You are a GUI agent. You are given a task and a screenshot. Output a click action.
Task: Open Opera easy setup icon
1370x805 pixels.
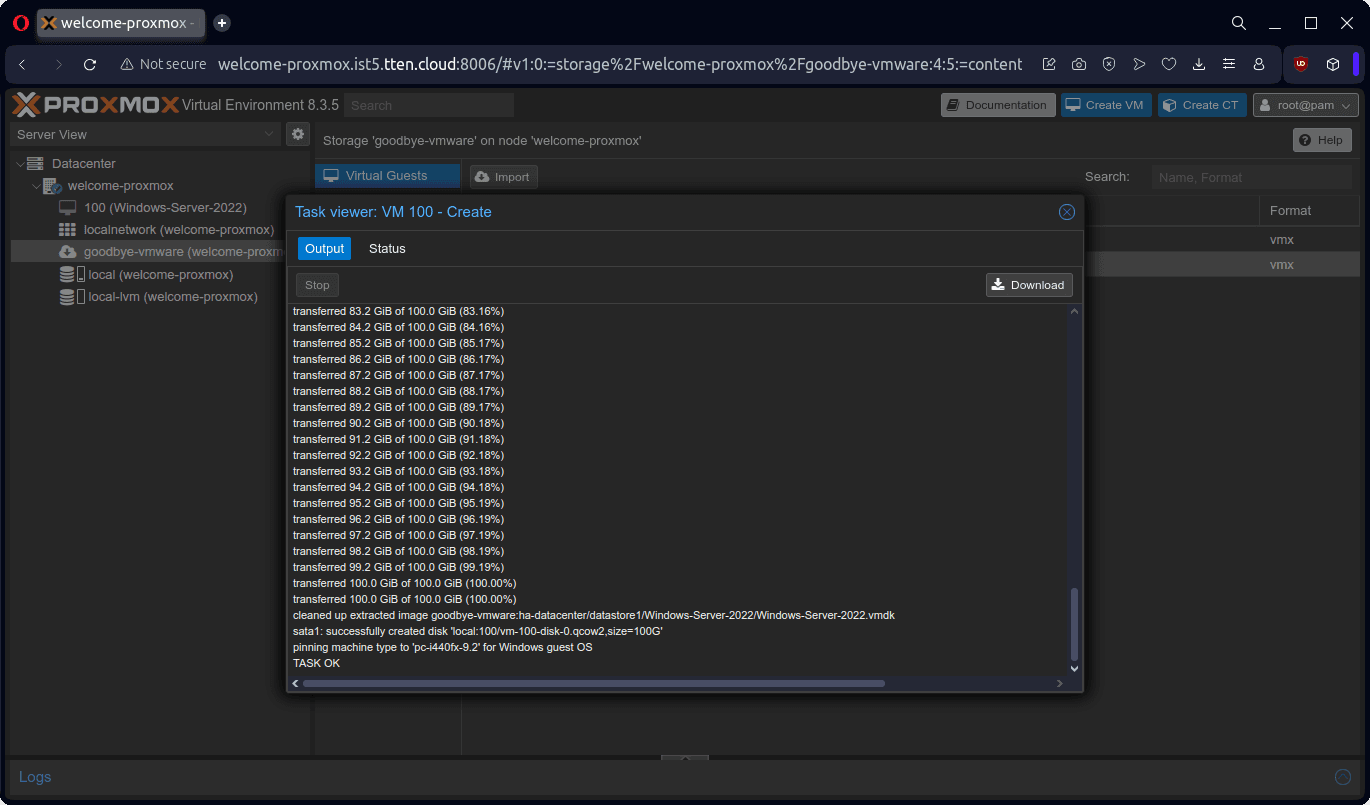[x=1229, y=64]
